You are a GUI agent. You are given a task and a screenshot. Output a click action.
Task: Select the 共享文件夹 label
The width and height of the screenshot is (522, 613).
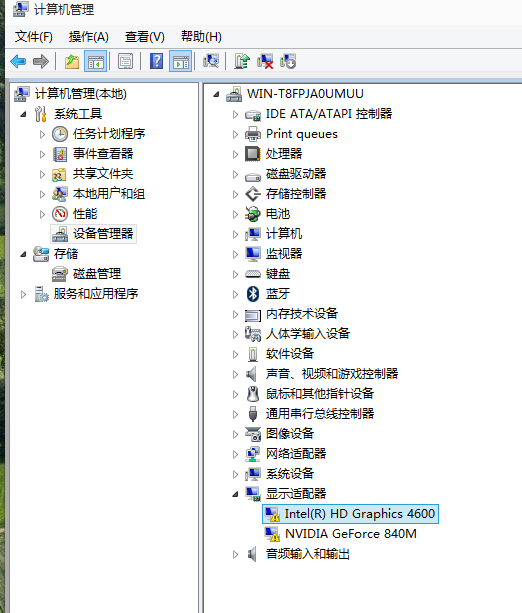[x=103, y=174]
